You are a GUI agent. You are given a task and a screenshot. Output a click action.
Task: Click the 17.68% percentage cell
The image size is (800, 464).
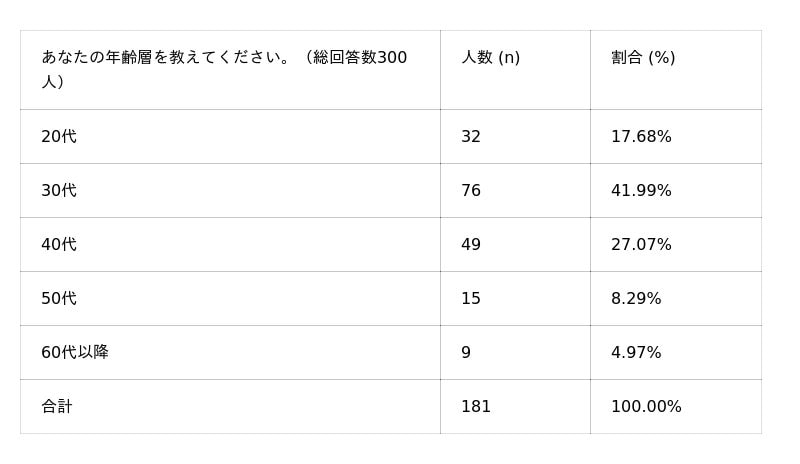coord(641,137)
